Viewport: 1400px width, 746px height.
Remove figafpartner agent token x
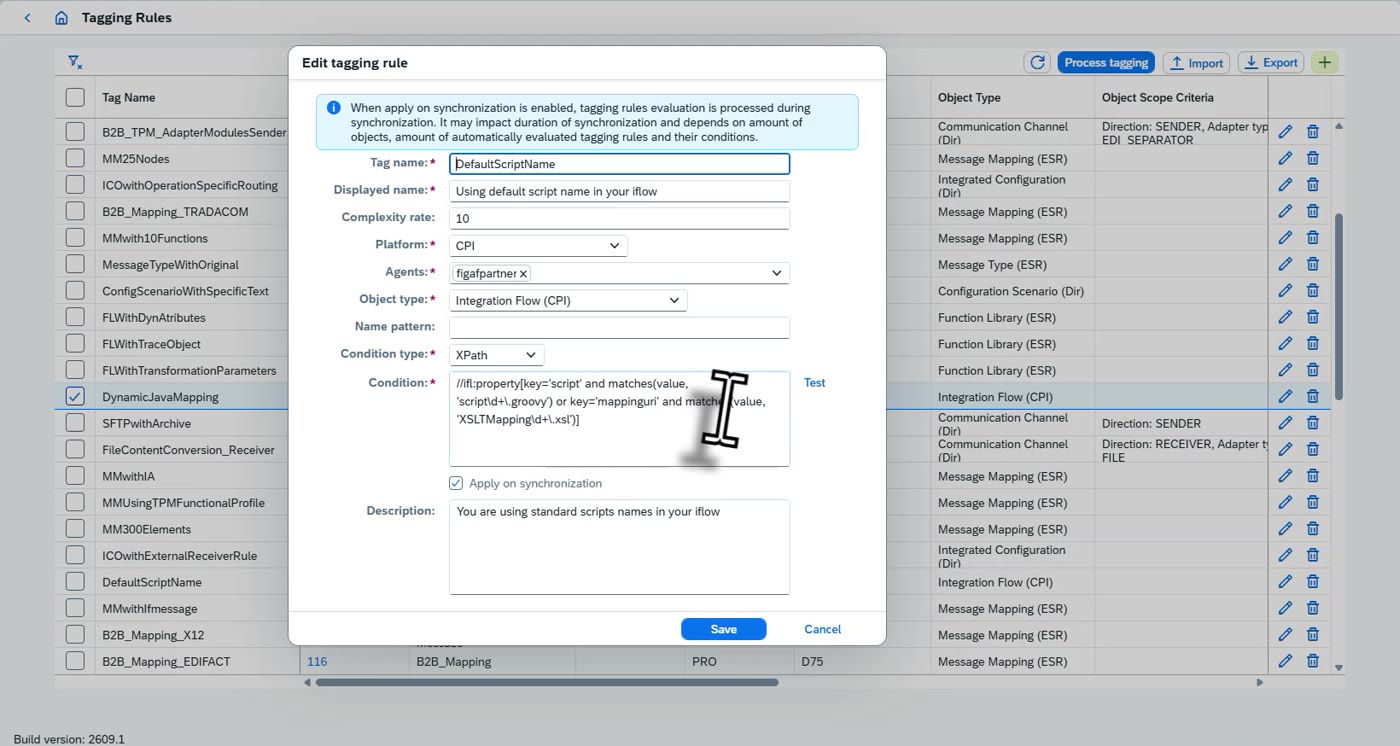click(523, 273)
